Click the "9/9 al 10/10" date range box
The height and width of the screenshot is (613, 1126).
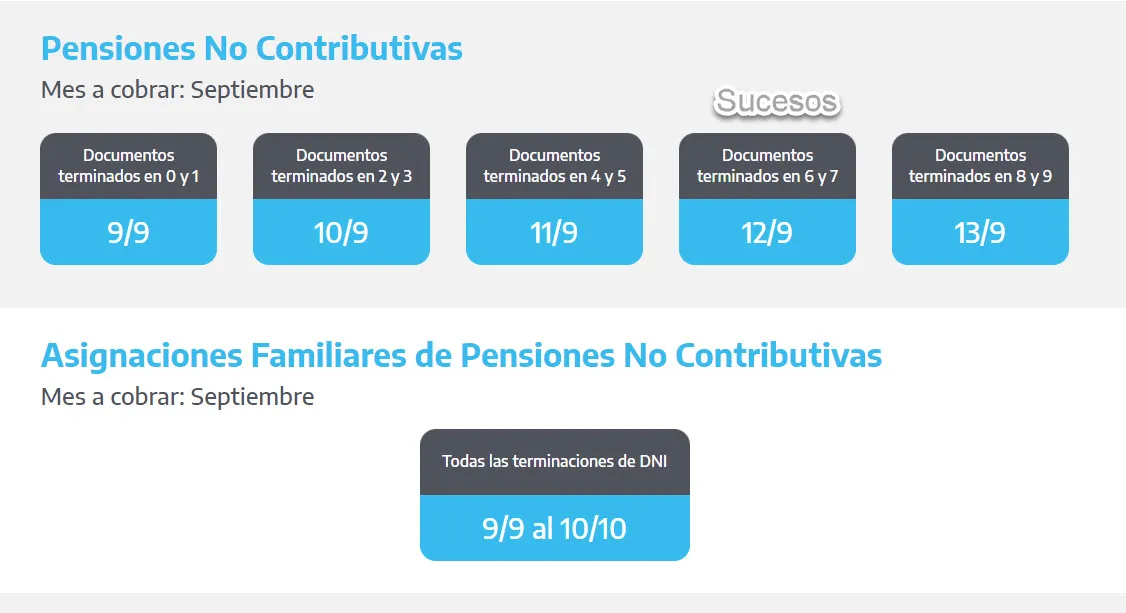click(x=554, y=528)
